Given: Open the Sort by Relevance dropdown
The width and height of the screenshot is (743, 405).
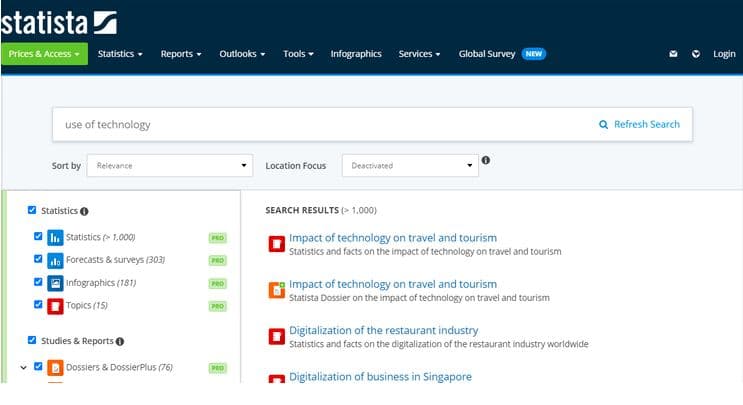Looking at the screenshot, I should pyautogui.click(x=170, y=165).
